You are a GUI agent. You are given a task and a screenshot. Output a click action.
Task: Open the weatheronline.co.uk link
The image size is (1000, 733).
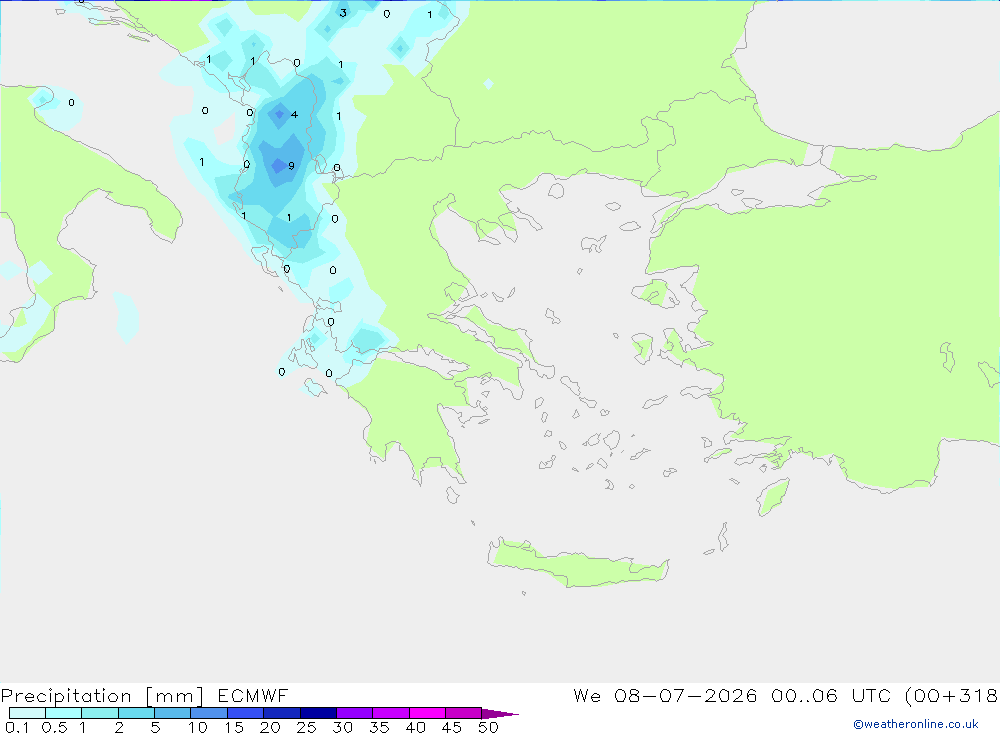click(x=916, y=724)
